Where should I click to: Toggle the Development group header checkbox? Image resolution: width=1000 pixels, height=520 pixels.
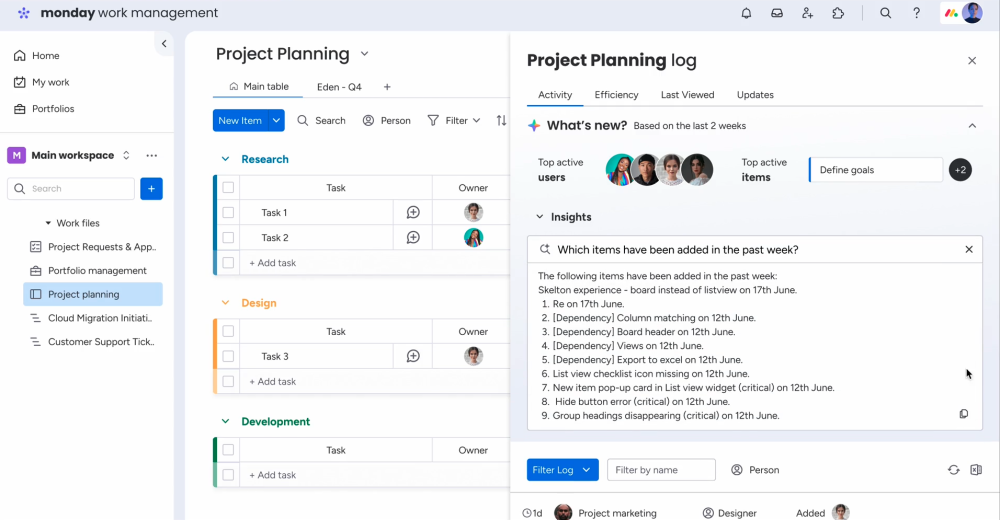[228, 450]
